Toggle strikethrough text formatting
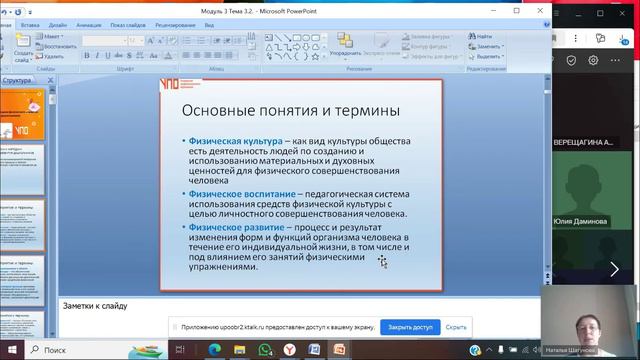This screenshot has width=640, height=360. (118, 56)
